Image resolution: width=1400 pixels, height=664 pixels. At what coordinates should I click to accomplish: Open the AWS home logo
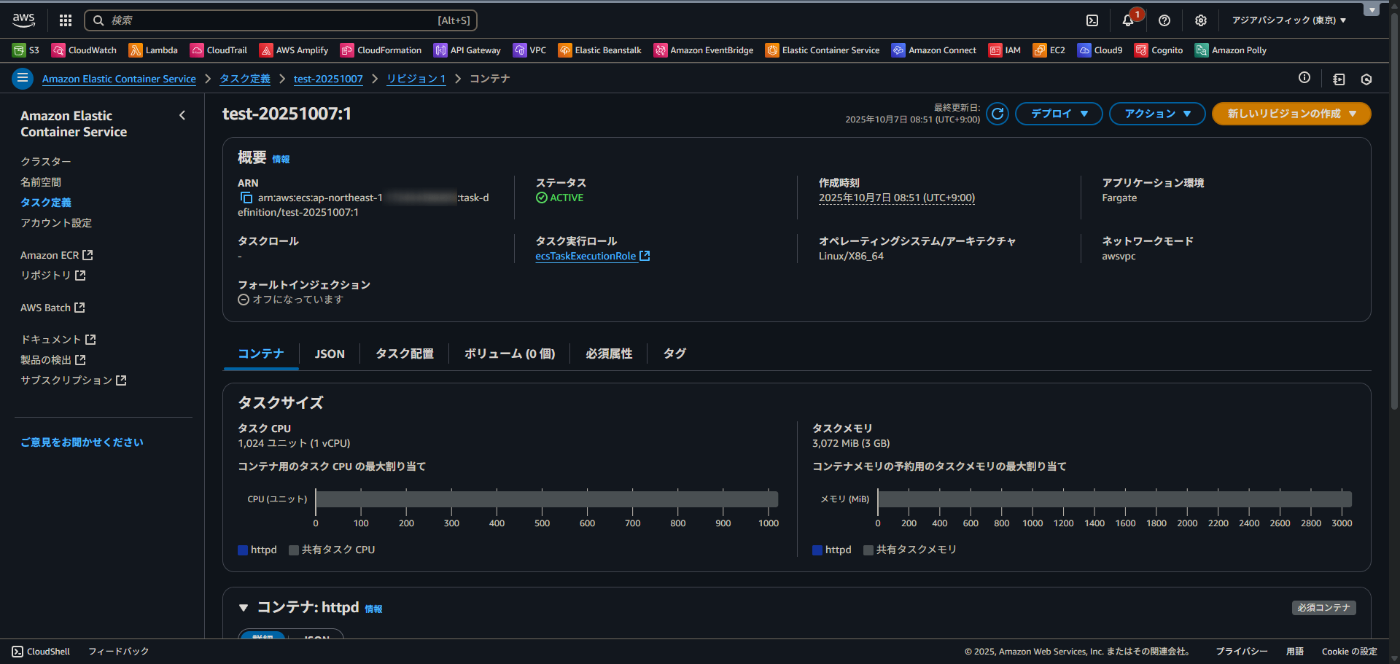(x=23, y=20)
